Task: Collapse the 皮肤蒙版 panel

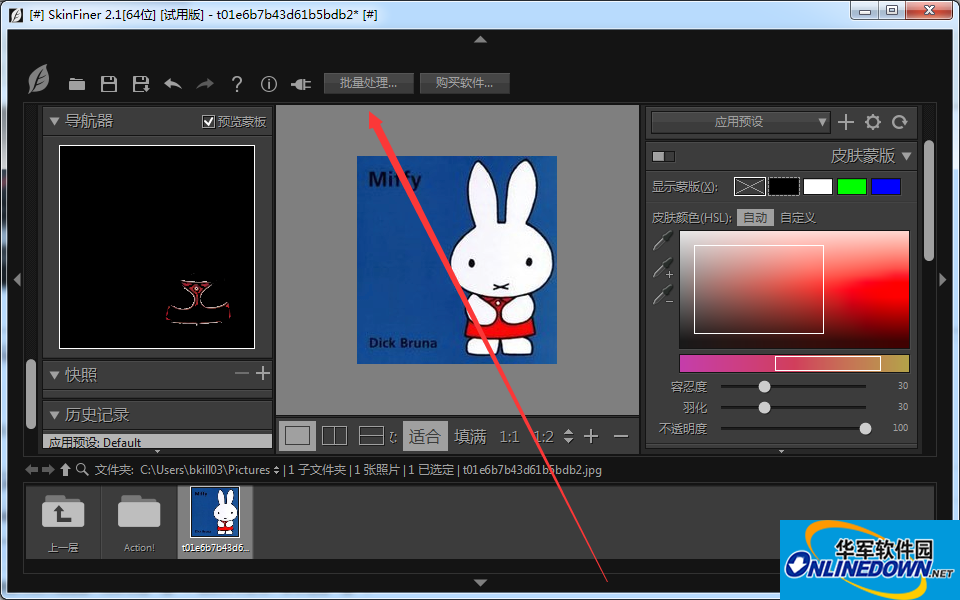Action: point(907,156)
